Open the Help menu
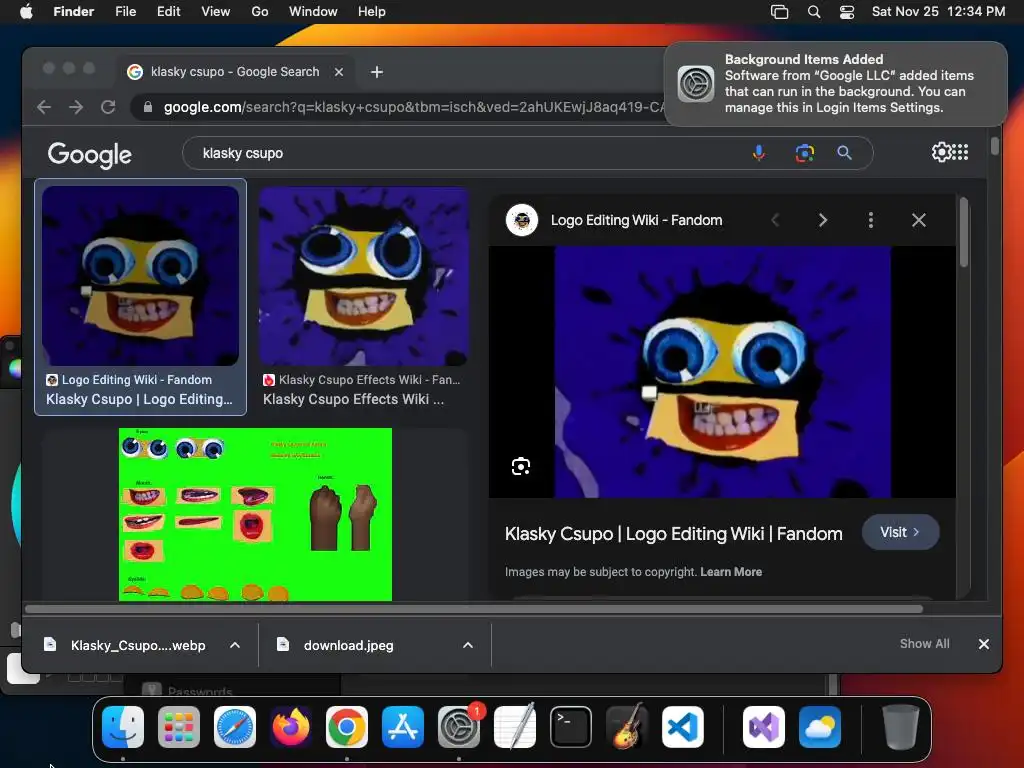The image size is (1024, 768). 372,11
